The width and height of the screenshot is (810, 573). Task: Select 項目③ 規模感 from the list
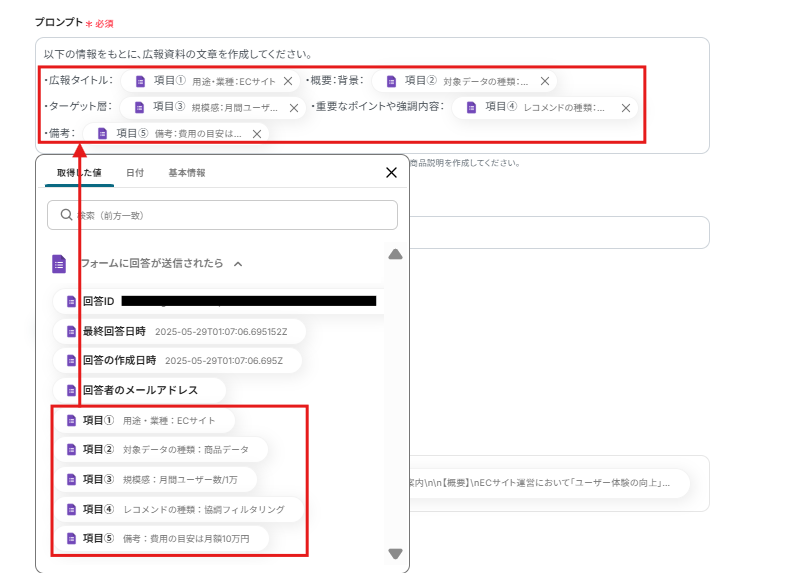tap(155, 479)
